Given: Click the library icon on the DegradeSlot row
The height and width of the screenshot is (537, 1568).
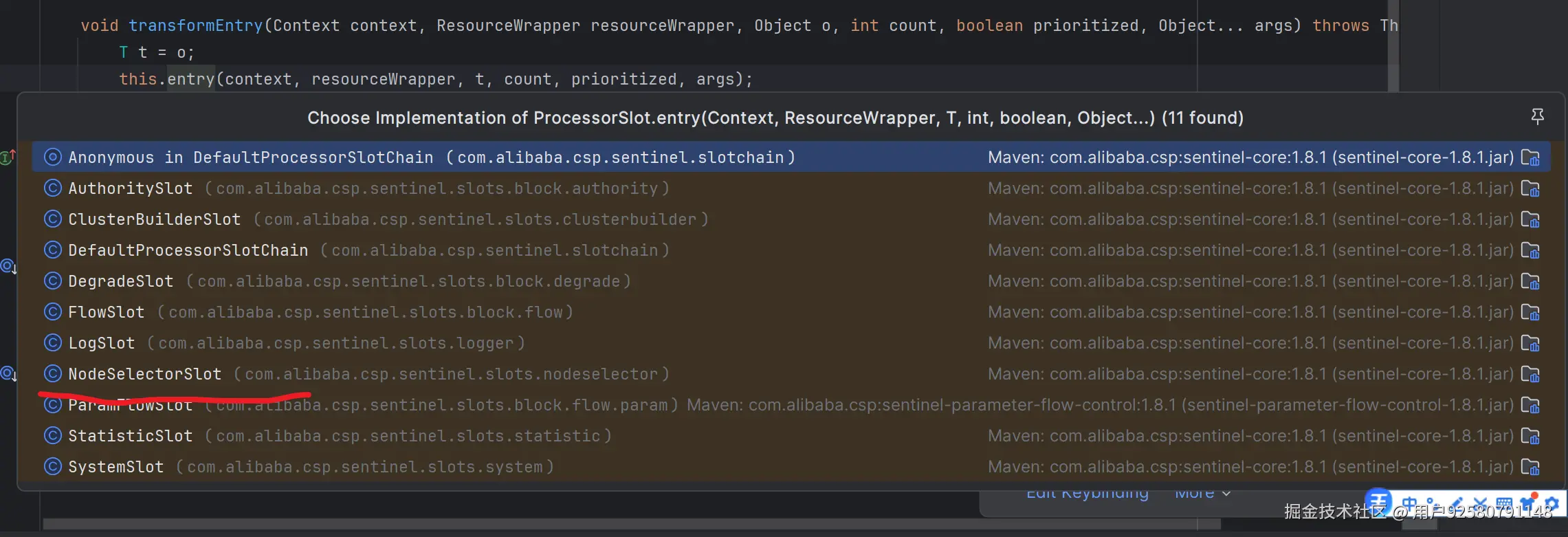Looking at the screenshot, I should coord(1530,281).
